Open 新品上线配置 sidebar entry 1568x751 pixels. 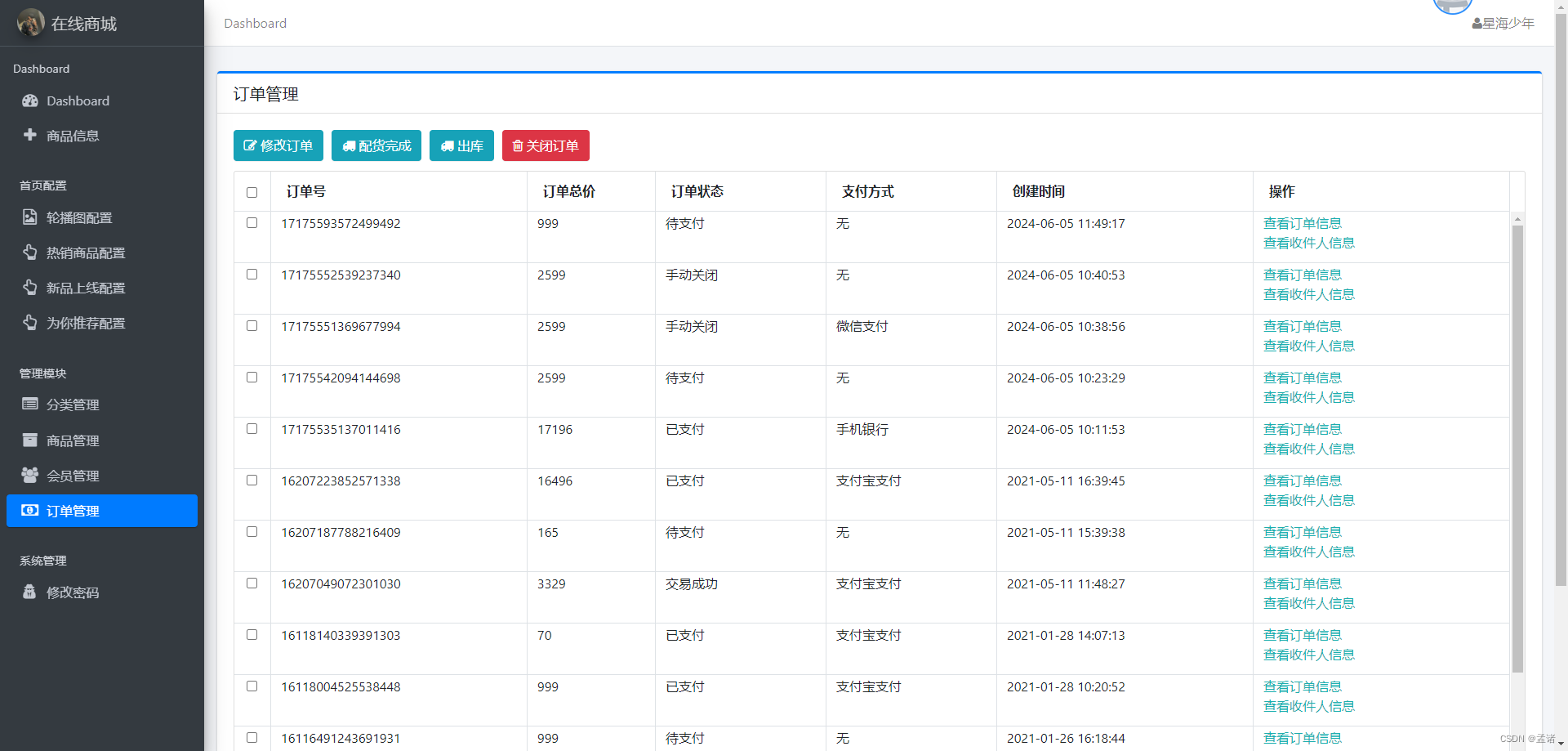pyautogui.click(x=102, y=288)
